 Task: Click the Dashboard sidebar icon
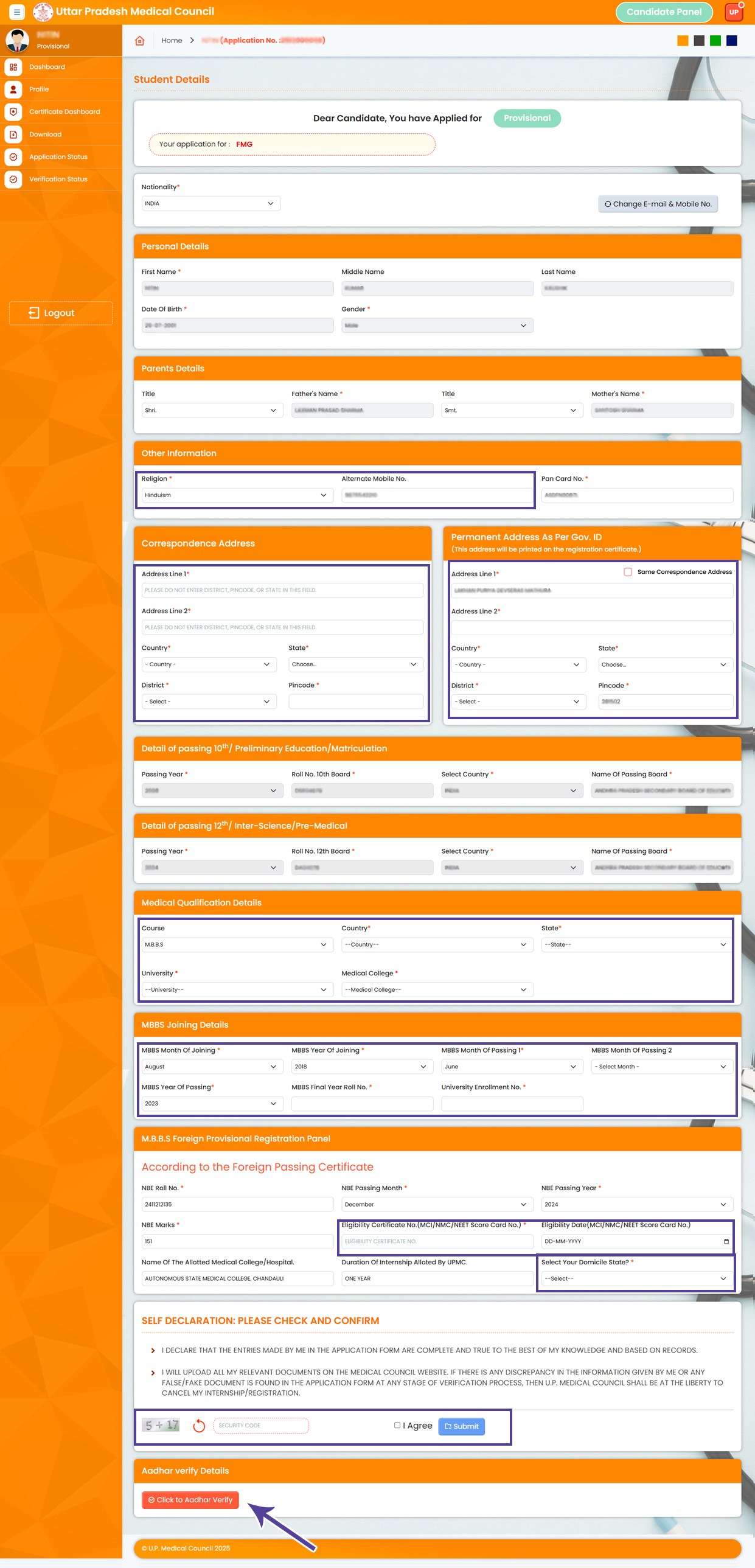pyautogui.click(x=13, y=67)
